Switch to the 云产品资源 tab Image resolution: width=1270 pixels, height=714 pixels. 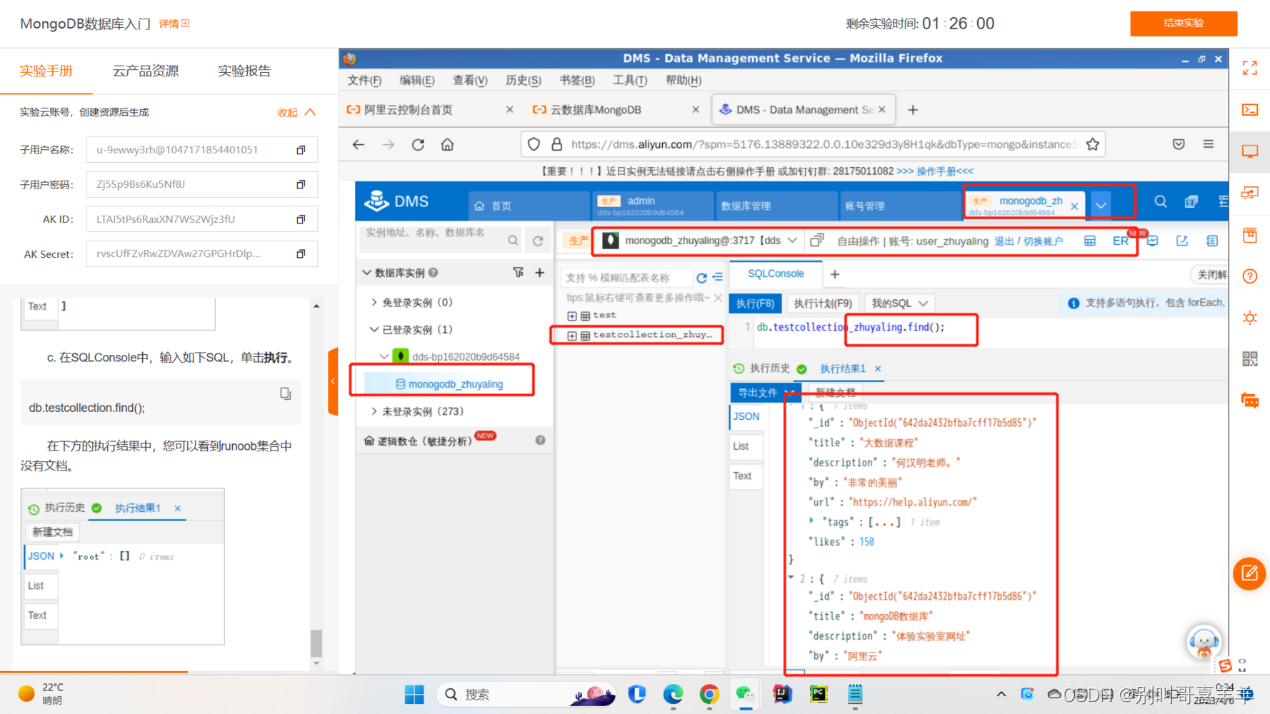click(x=145, y=71)
